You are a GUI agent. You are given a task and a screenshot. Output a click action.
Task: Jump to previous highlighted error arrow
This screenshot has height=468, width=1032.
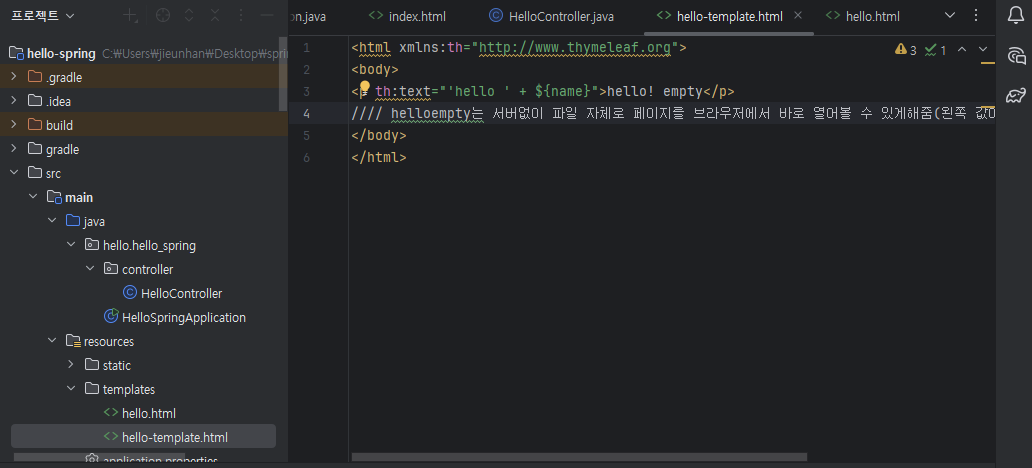(x=962, y=49)
